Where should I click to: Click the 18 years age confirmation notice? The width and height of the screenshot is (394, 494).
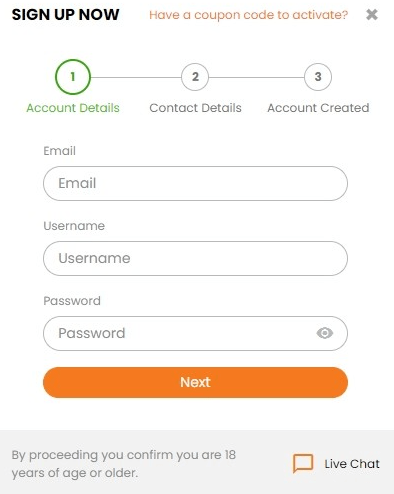pos(124,464)
